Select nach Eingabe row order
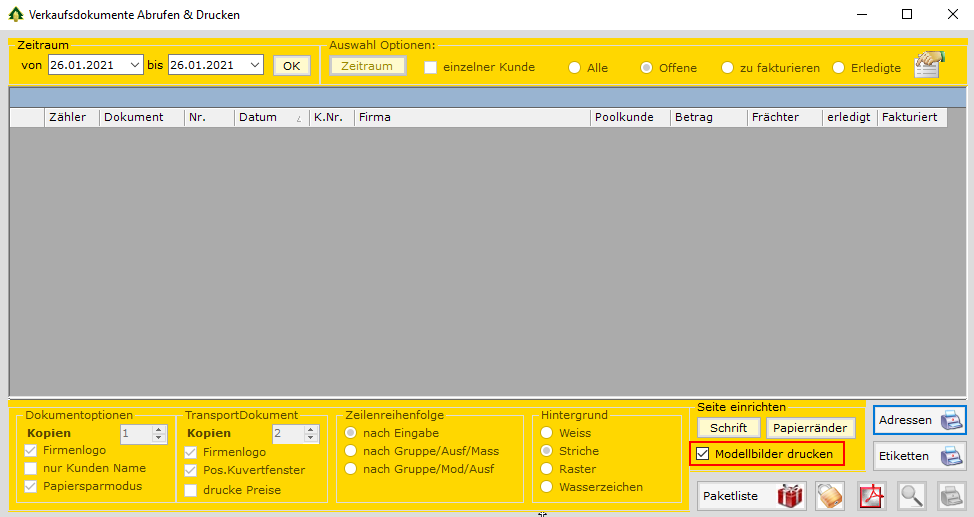The width and height of the screenshot is (974, 517). [x=351, y=432]
